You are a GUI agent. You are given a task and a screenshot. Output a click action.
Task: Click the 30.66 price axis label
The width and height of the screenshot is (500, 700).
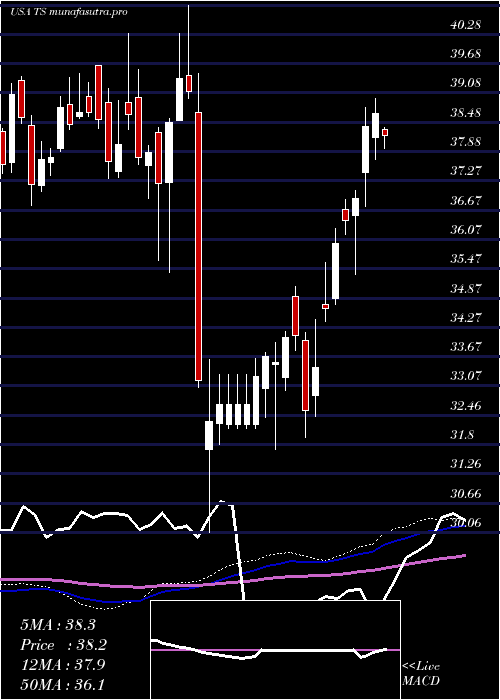coord(466,494)
